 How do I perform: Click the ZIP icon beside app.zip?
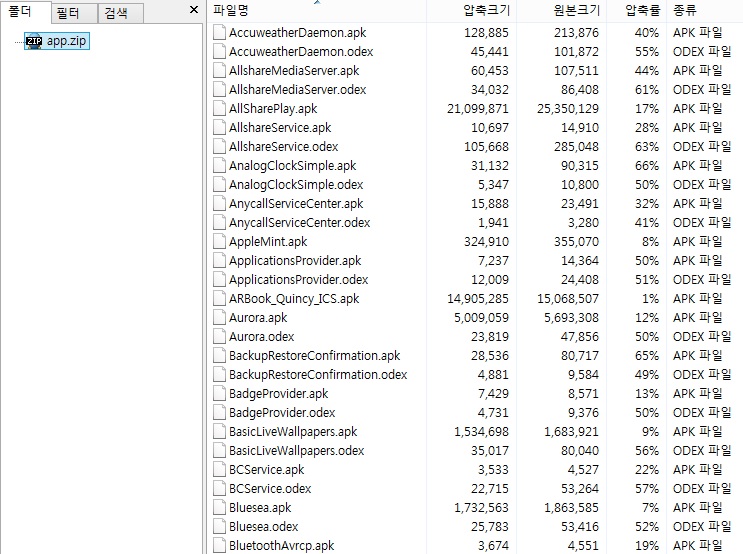click(34, 41)
